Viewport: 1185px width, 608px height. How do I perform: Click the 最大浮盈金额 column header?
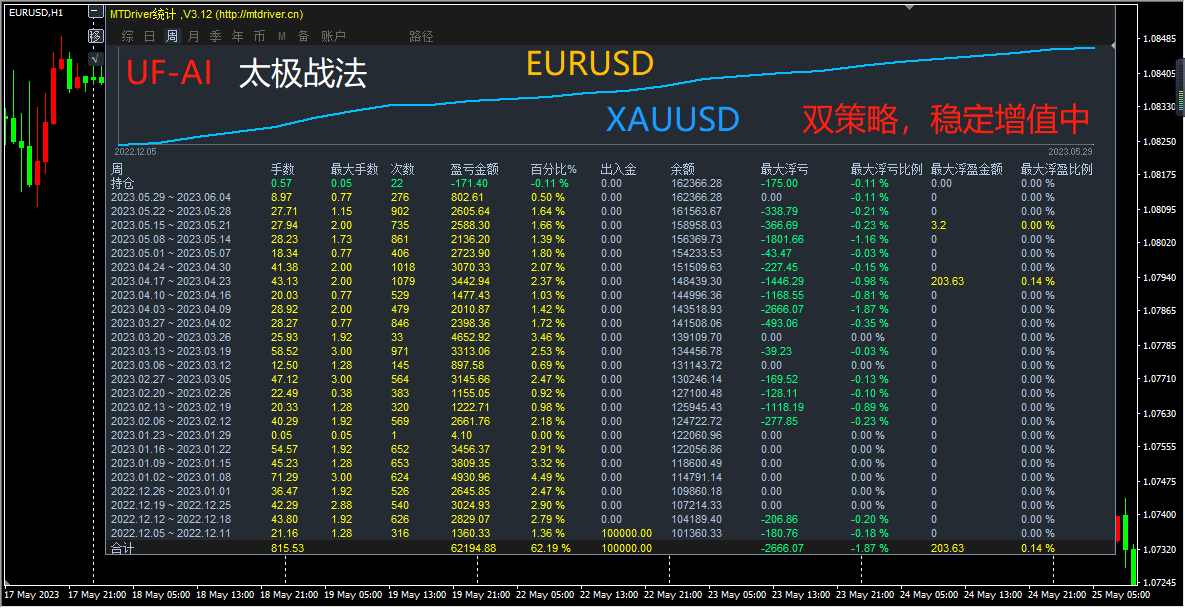coord(967,170)
